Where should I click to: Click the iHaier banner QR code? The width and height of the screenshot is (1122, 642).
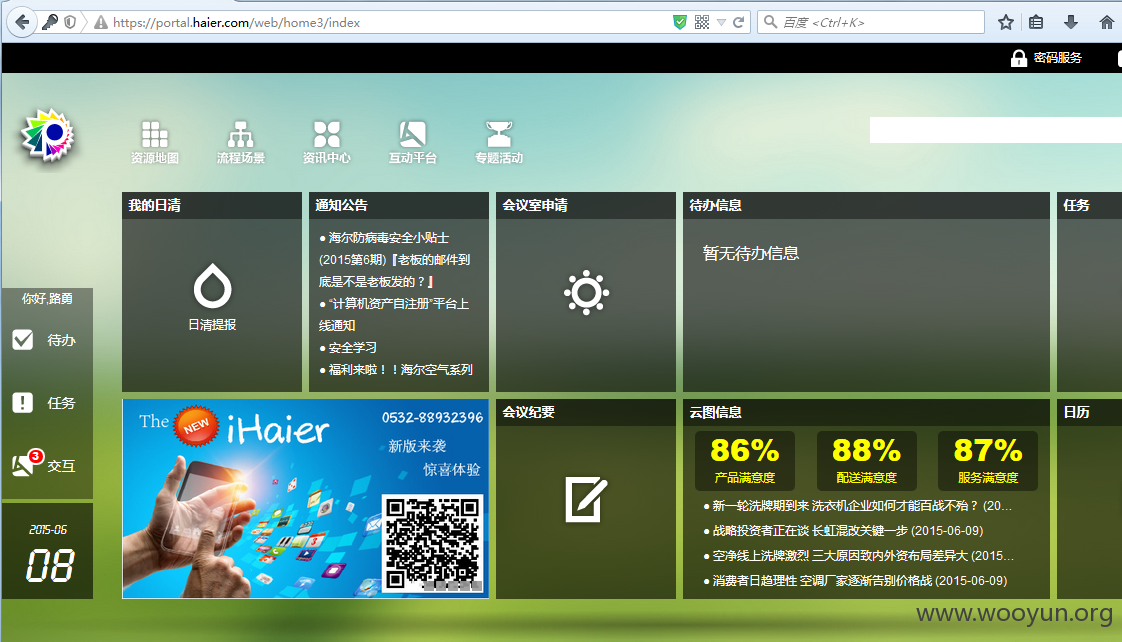(x=432, y=543)
